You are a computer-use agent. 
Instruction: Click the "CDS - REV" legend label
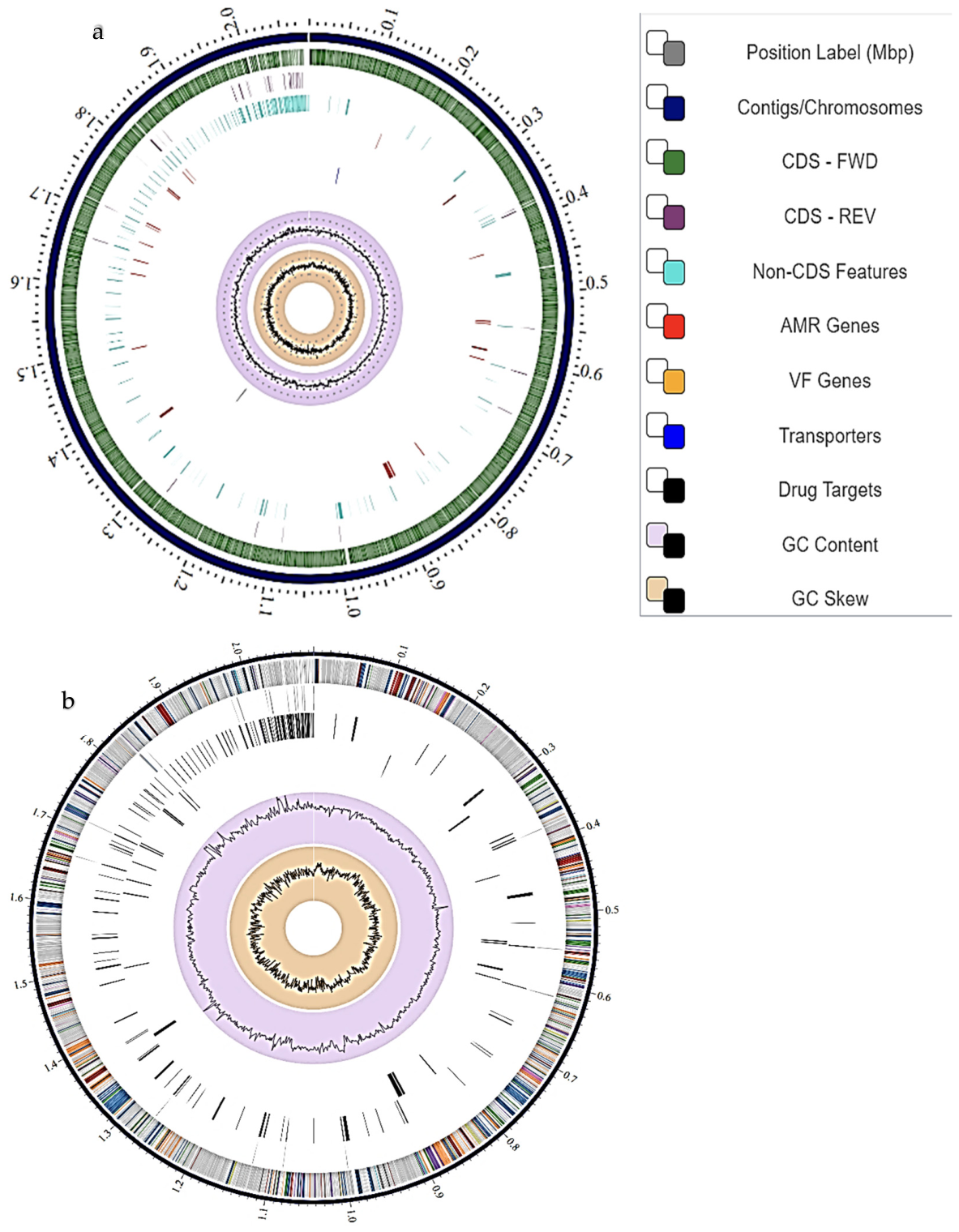pos(829,216)
